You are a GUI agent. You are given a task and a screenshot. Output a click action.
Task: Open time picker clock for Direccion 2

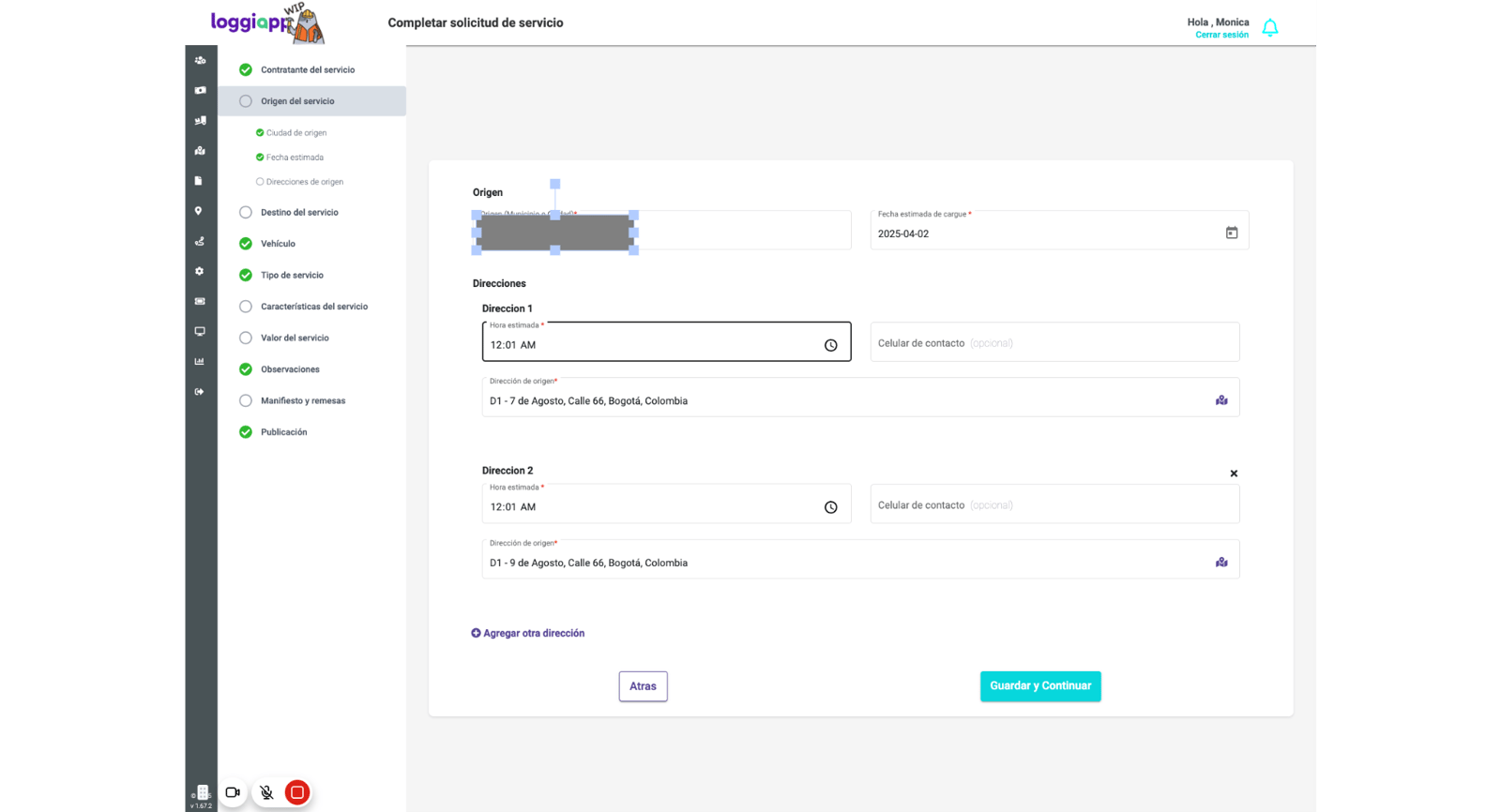pos(831,507)
